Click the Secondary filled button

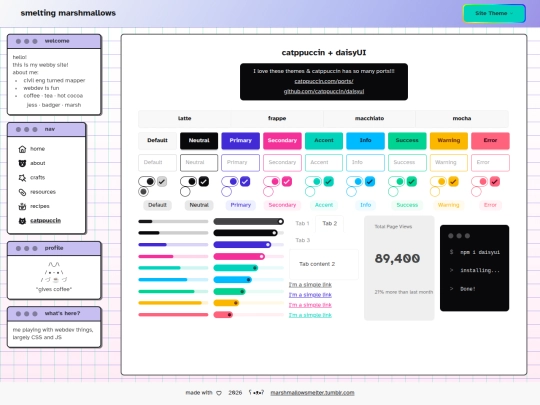[x=282, y=141]
